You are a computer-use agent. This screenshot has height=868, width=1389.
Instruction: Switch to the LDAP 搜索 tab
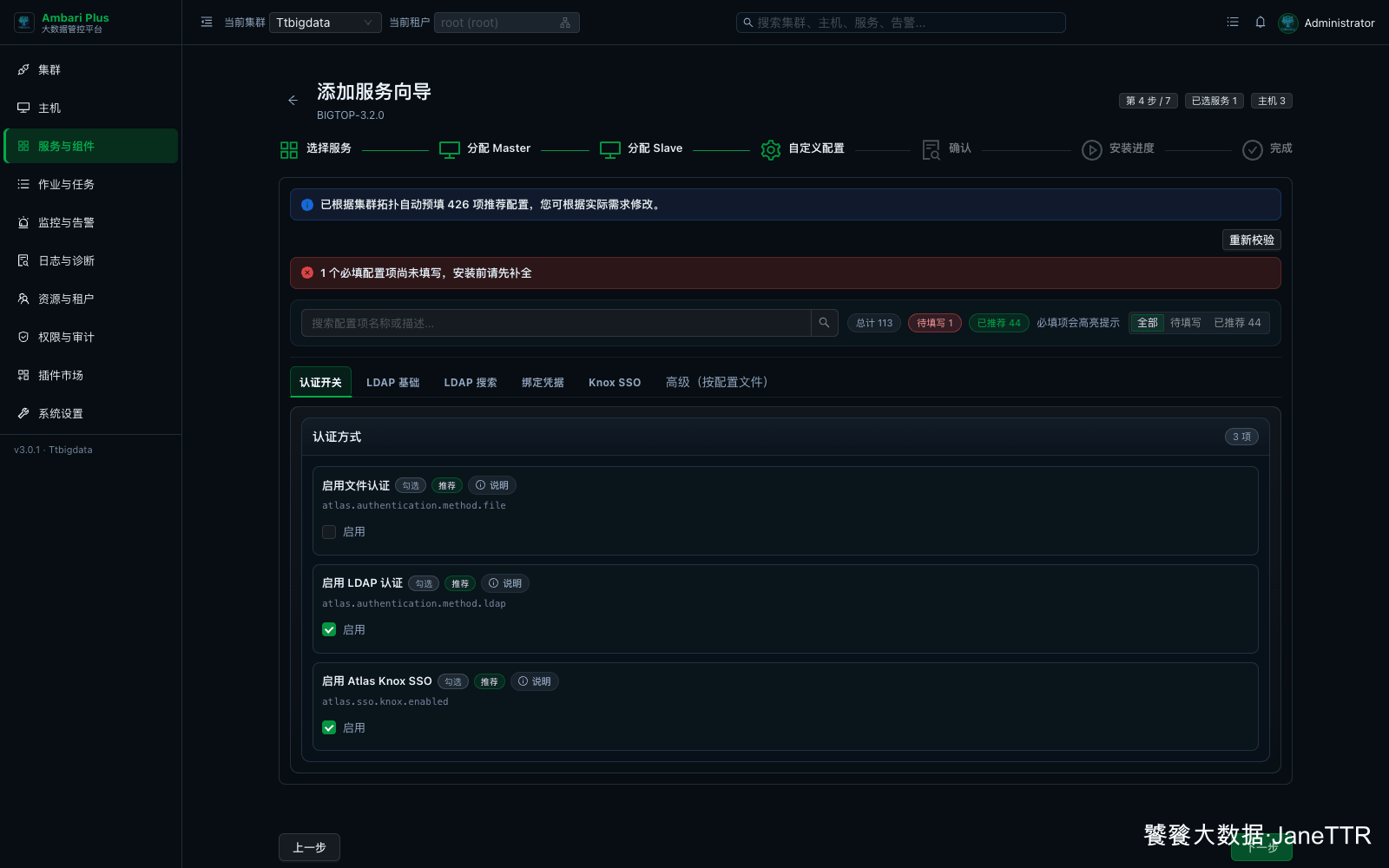point(471,382)
